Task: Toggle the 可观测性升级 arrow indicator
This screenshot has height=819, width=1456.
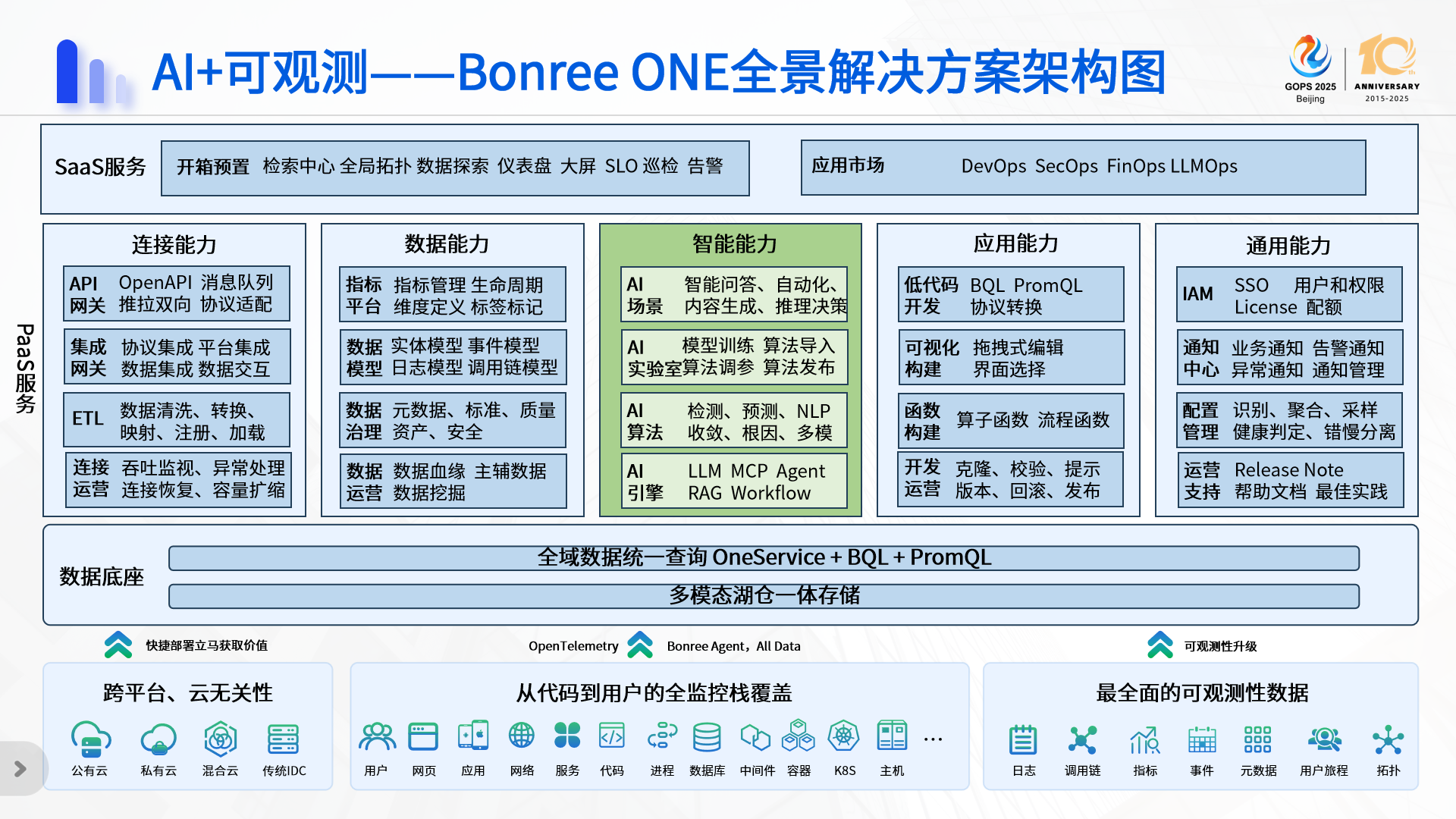Action: click(1159, 645)
